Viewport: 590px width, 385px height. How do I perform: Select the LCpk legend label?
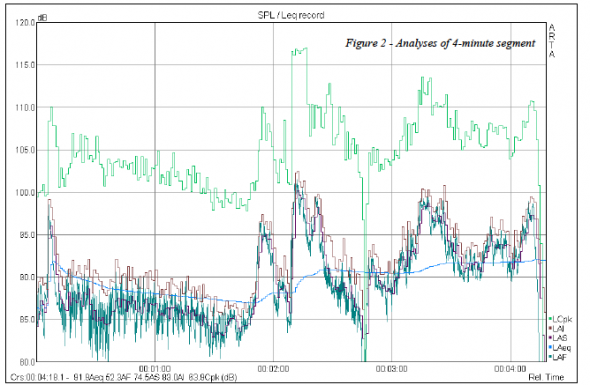pos(562,319)
